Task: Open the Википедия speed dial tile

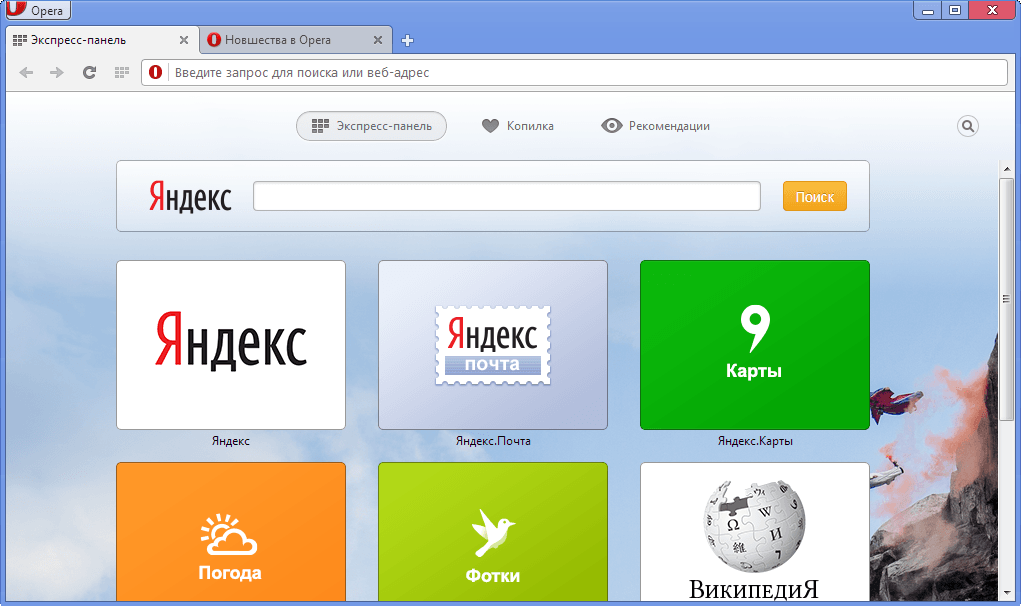Action: (755, 531)
